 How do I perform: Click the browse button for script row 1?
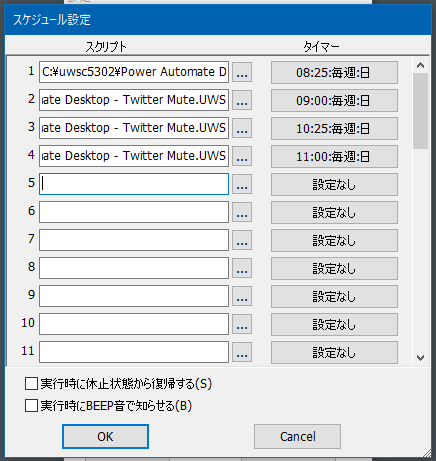point(242,72)
